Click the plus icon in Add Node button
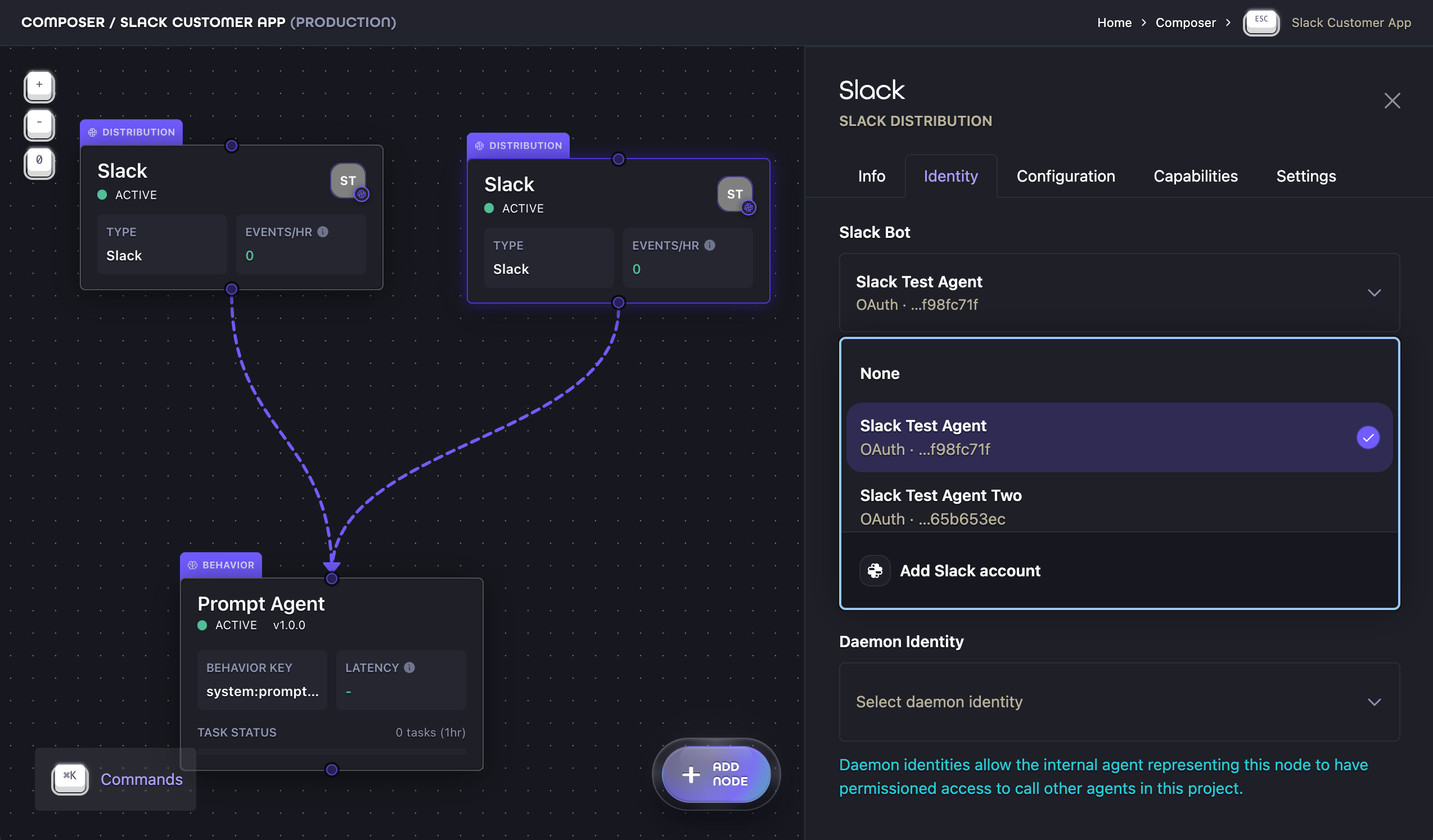The image size is (1433, 840). tap(691, 774)
